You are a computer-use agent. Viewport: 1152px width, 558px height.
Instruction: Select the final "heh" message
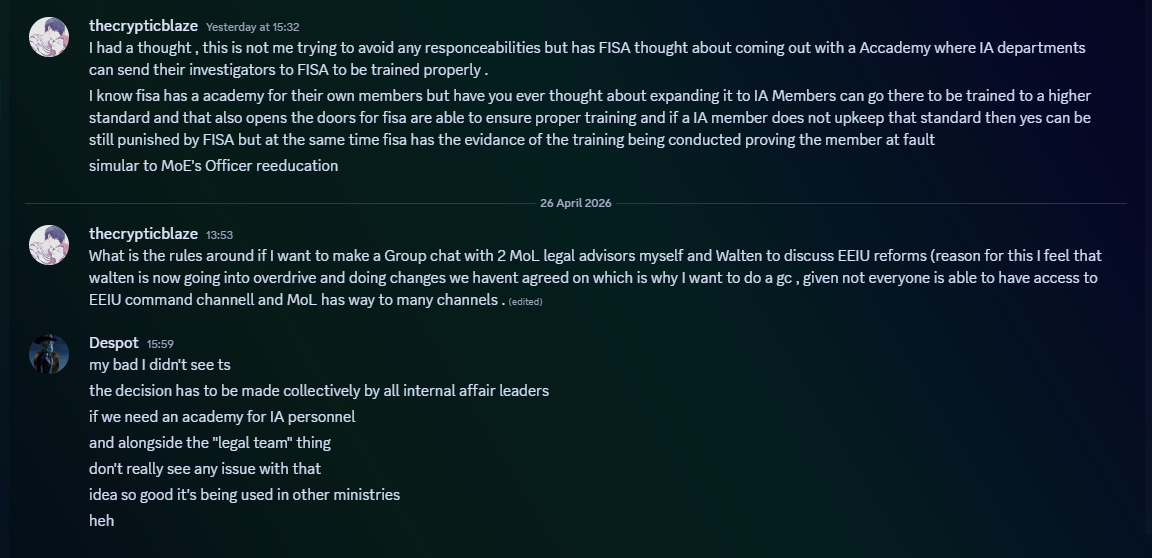[x=101, y=521]
